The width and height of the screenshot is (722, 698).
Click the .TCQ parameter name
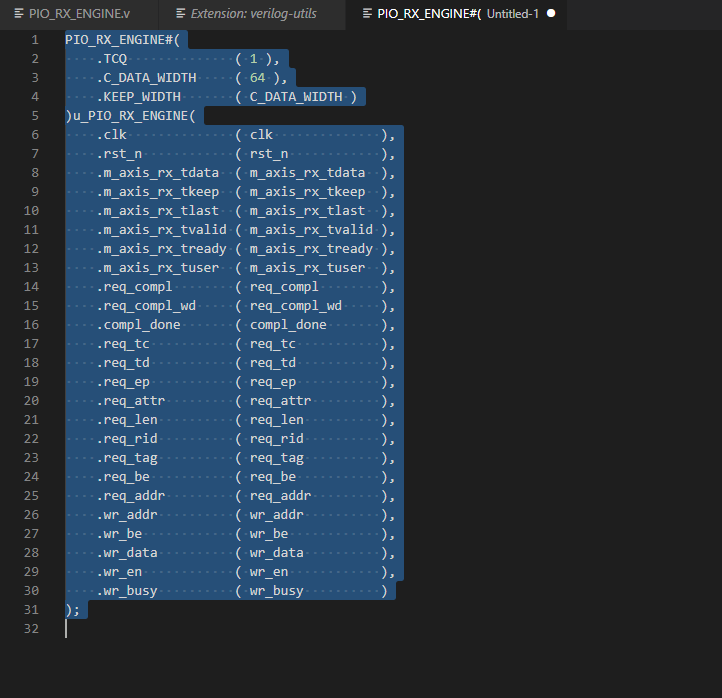coord(112,59)
